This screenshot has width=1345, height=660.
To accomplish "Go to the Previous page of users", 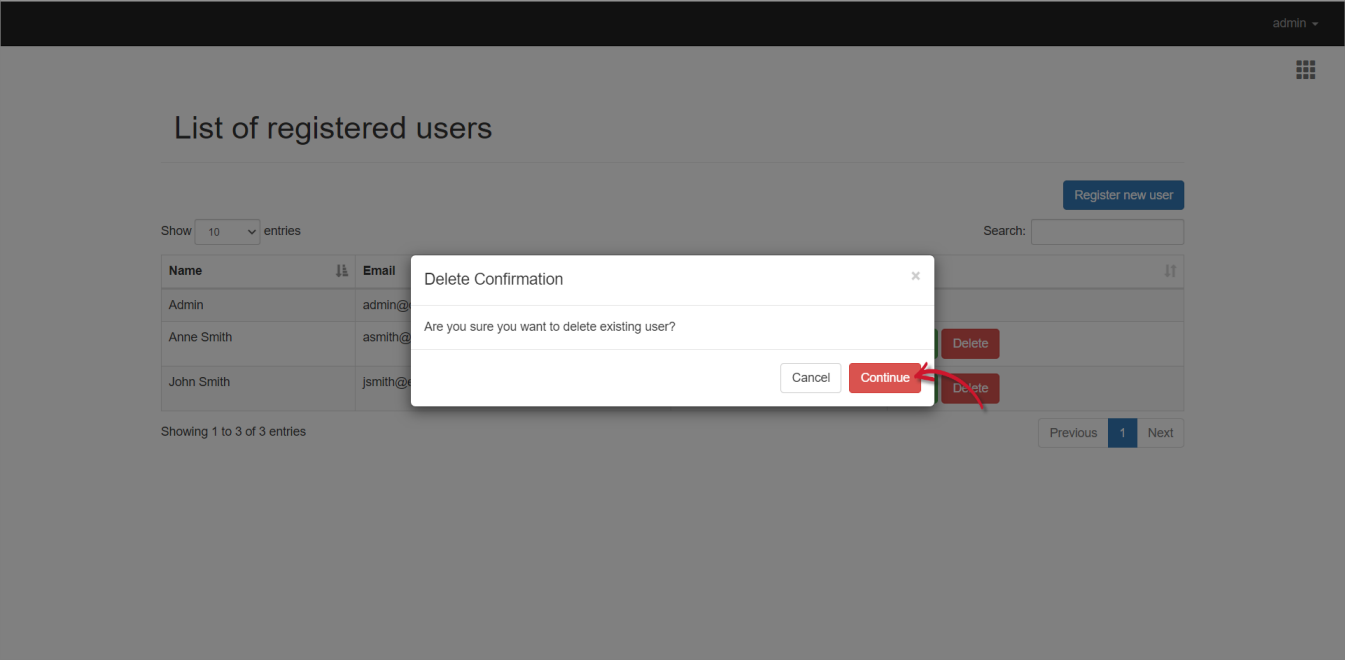I will point(1072,432).
